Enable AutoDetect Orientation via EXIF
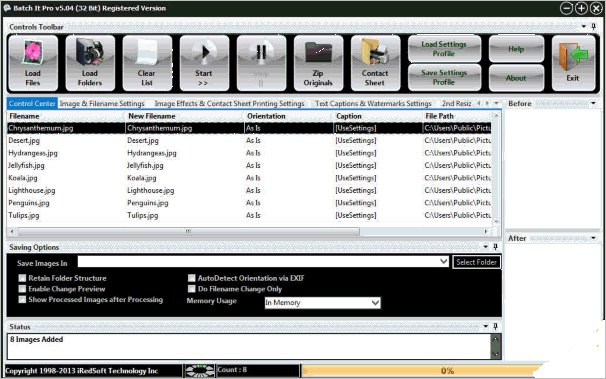 192,278
